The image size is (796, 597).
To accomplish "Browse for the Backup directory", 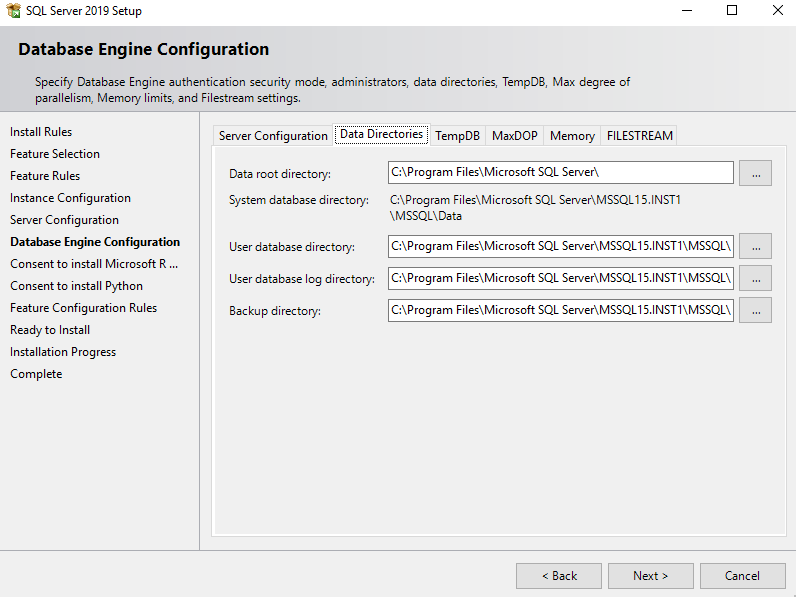I will coord(755,310).
